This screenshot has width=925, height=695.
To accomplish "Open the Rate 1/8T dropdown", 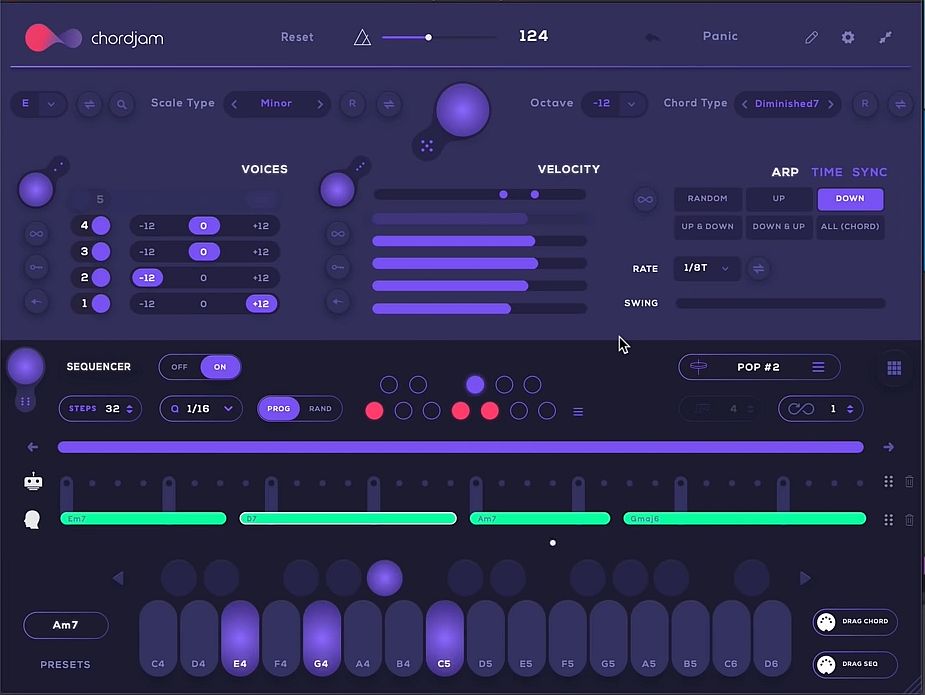I will (x=707, y=268).
